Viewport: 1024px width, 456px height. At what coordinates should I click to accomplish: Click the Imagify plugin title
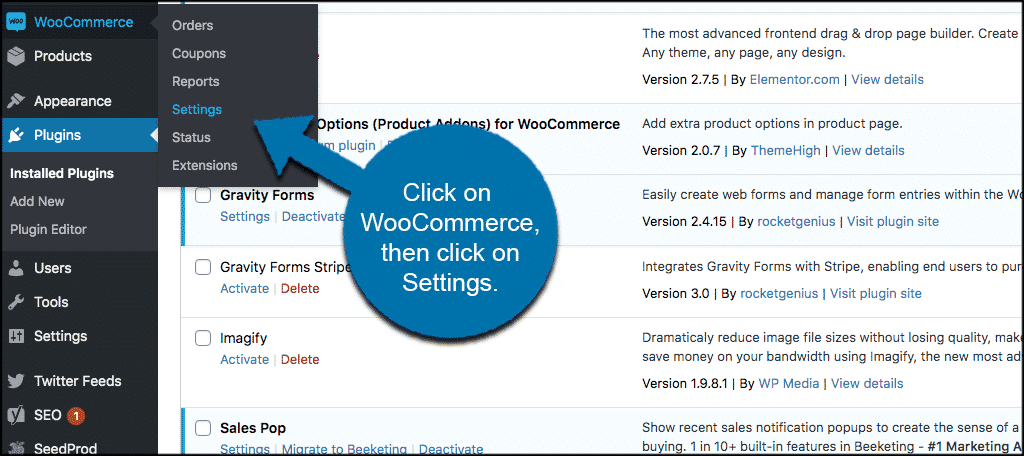[244, 338]
